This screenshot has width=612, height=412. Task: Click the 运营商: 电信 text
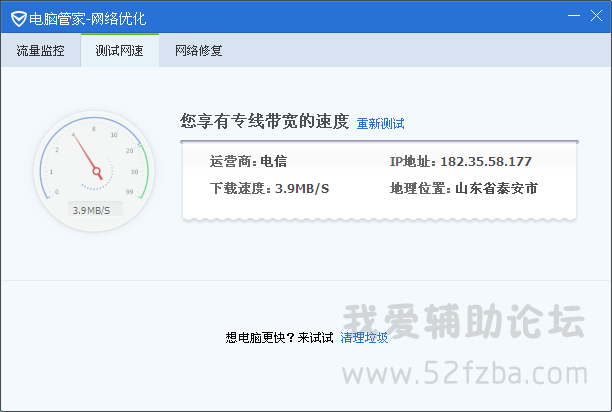point(248,161)
